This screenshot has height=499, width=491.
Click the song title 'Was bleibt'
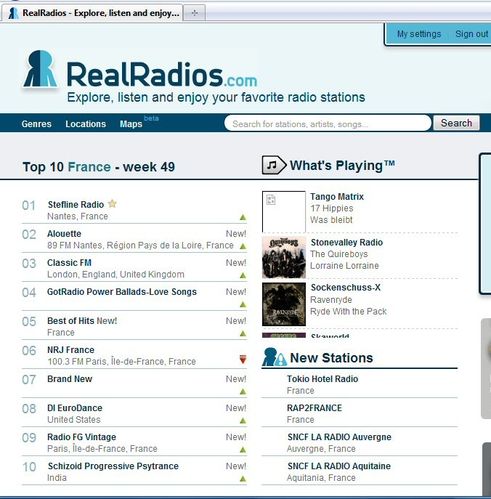coord(331,220)
